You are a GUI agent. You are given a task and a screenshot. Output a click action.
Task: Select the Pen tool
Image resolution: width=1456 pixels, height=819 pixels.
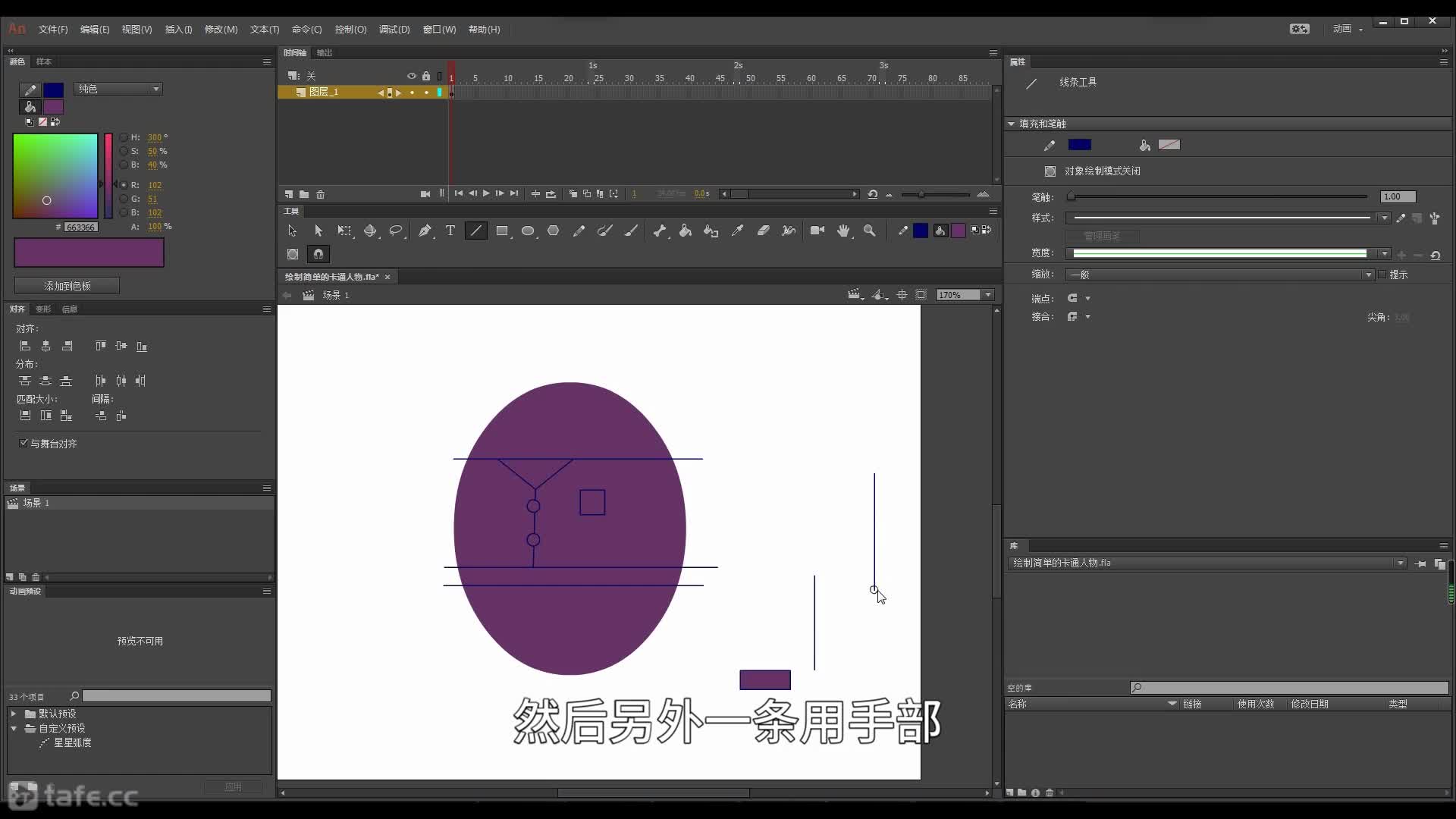(425, 231)
